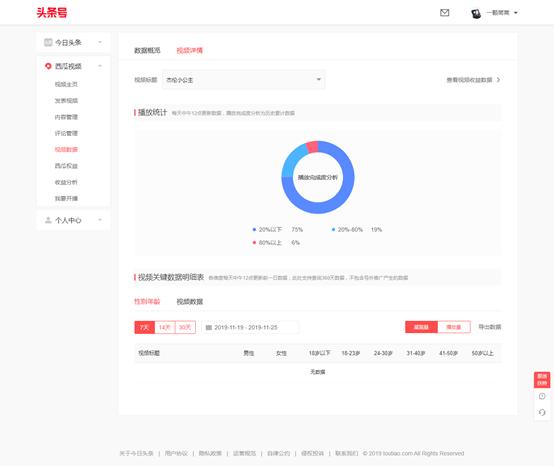The width and height of the screenshot is (554, 466).
Task: Open the 关于今日头条 footer link
Action: tap(136, 453)
